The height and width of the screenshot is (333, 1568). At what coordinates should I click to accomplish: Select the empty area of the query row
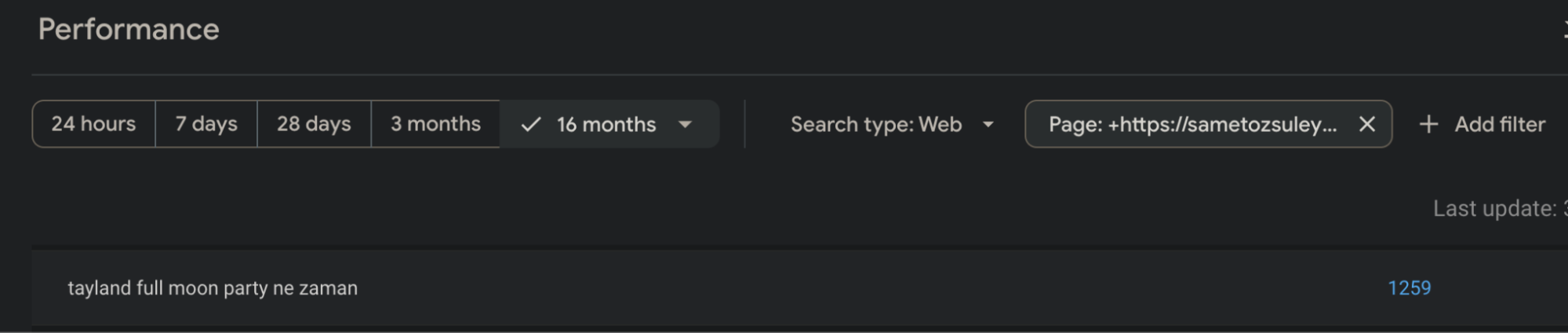tap(863, 288)
